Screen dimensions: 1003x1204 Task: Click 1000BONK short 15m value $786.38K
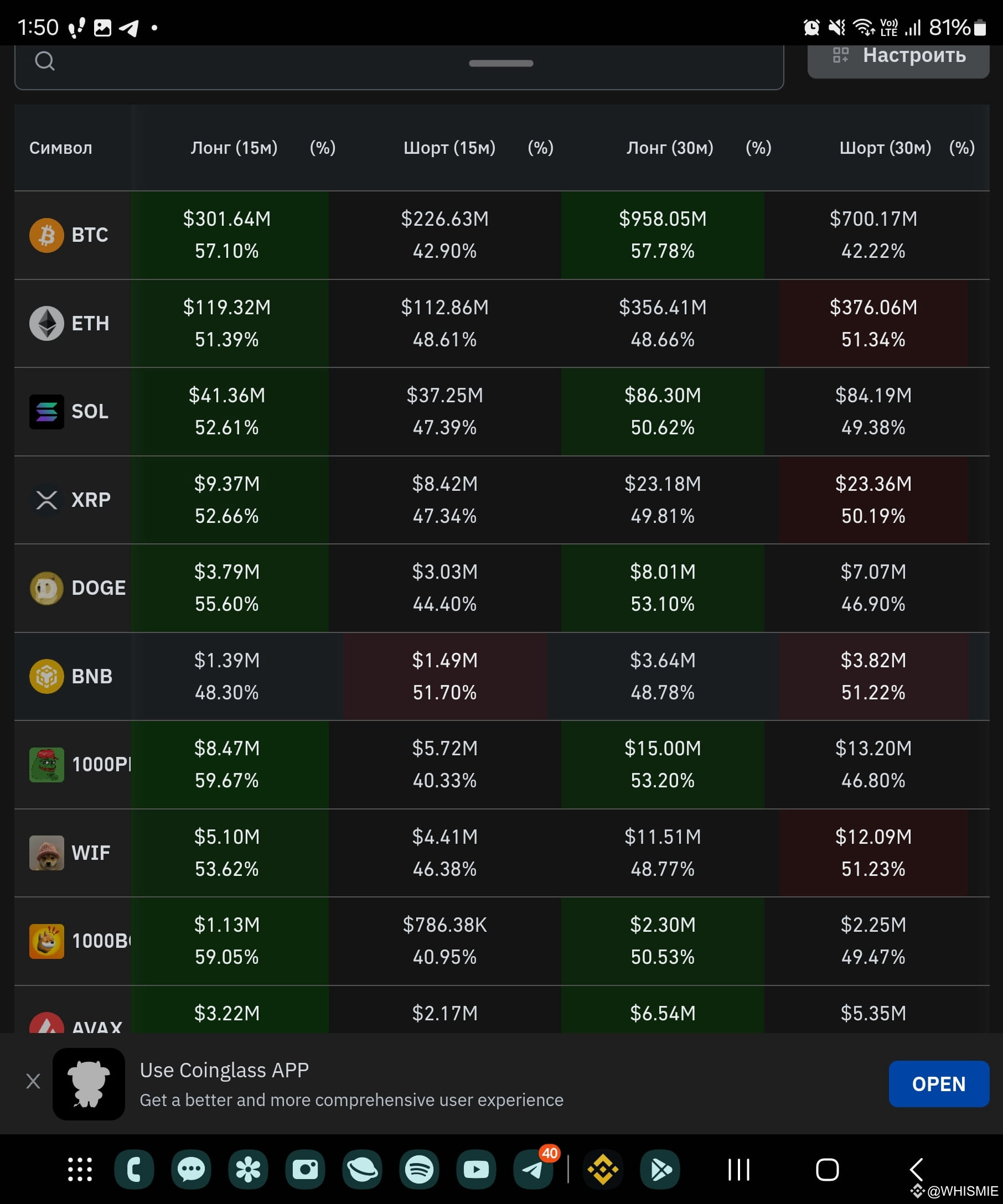445,925
